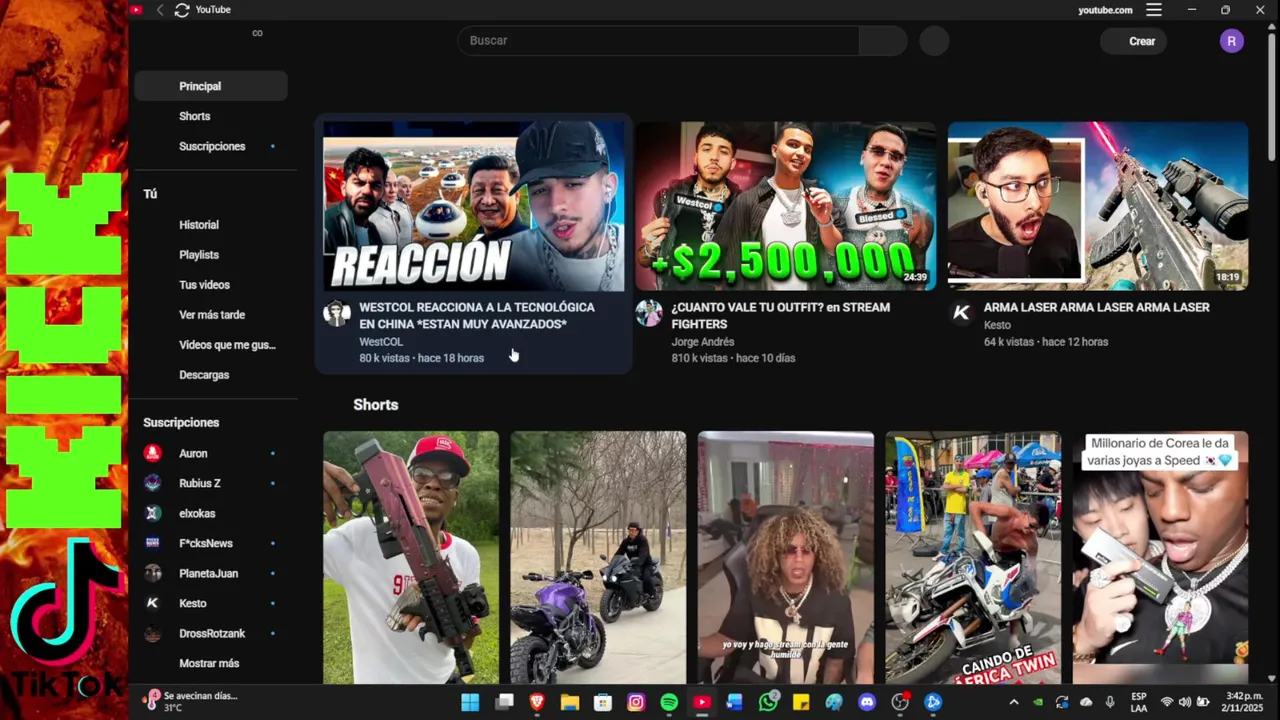
Task: Launch Brave browser from taskbar
Action: (x=537, y=702)
